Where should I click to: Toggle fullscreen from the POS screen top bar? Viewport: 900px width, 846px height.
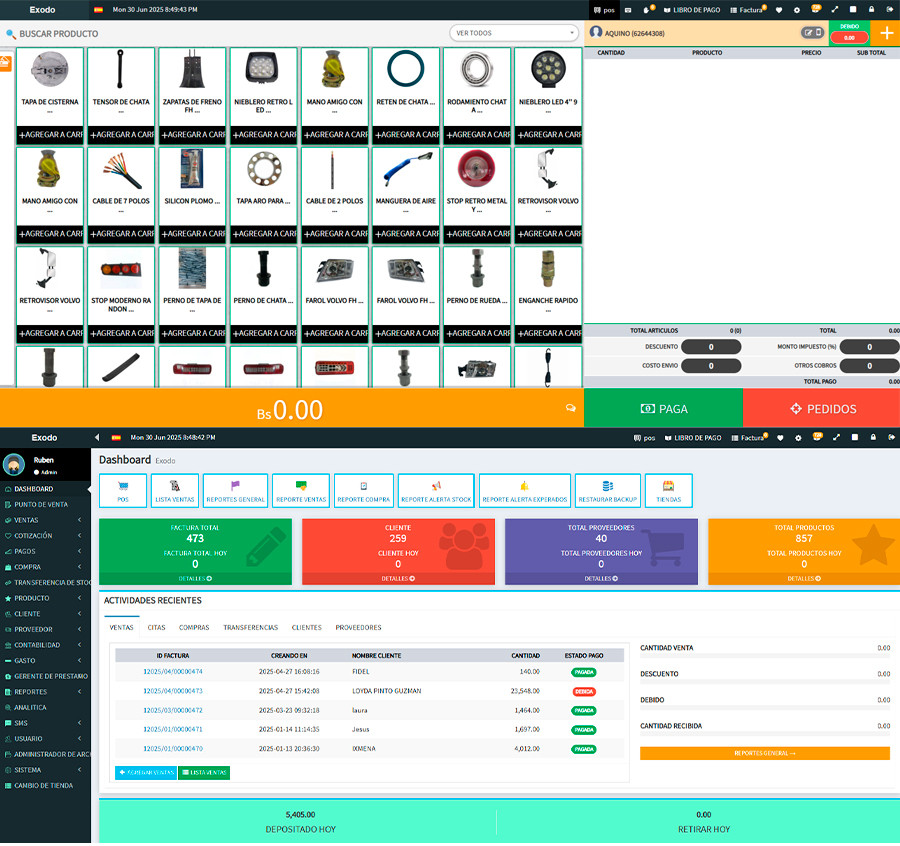(835, 10)
